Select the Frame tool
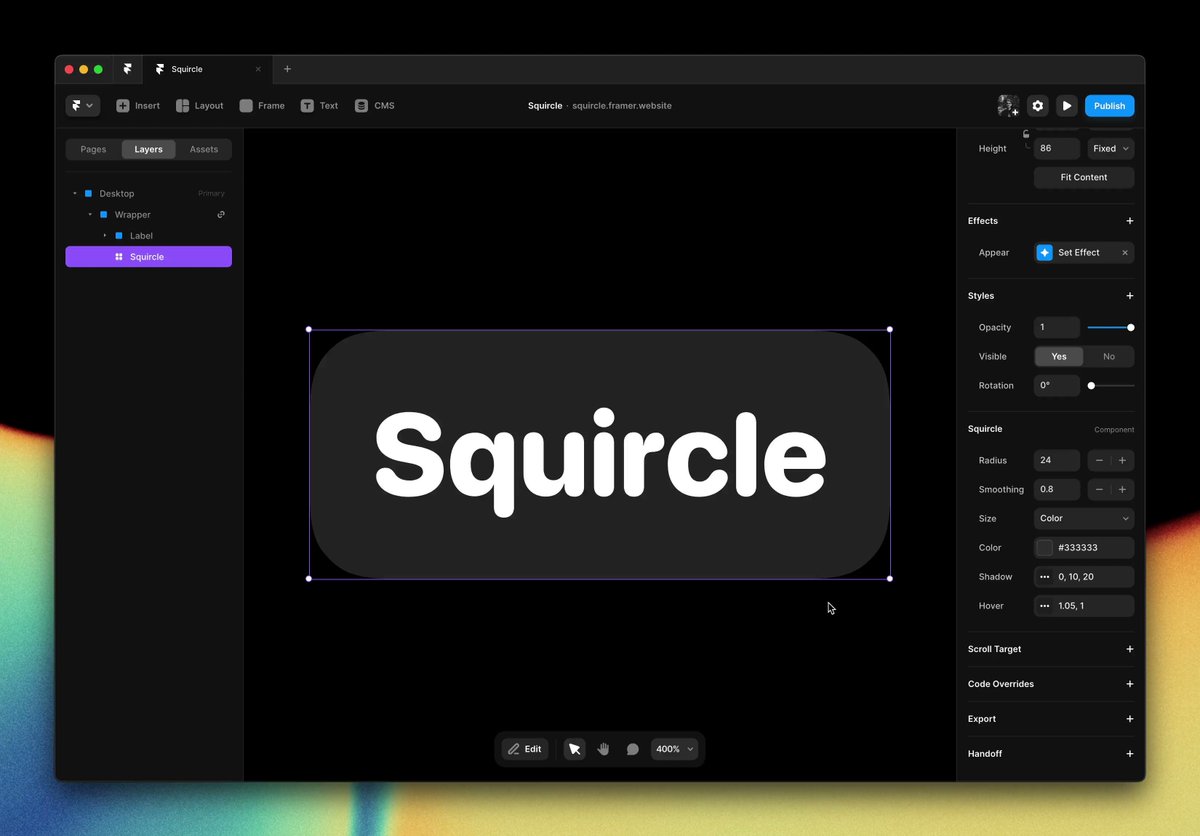This screenshot has width=1200, height=836. pyautogui.click(x=261, y=105)
